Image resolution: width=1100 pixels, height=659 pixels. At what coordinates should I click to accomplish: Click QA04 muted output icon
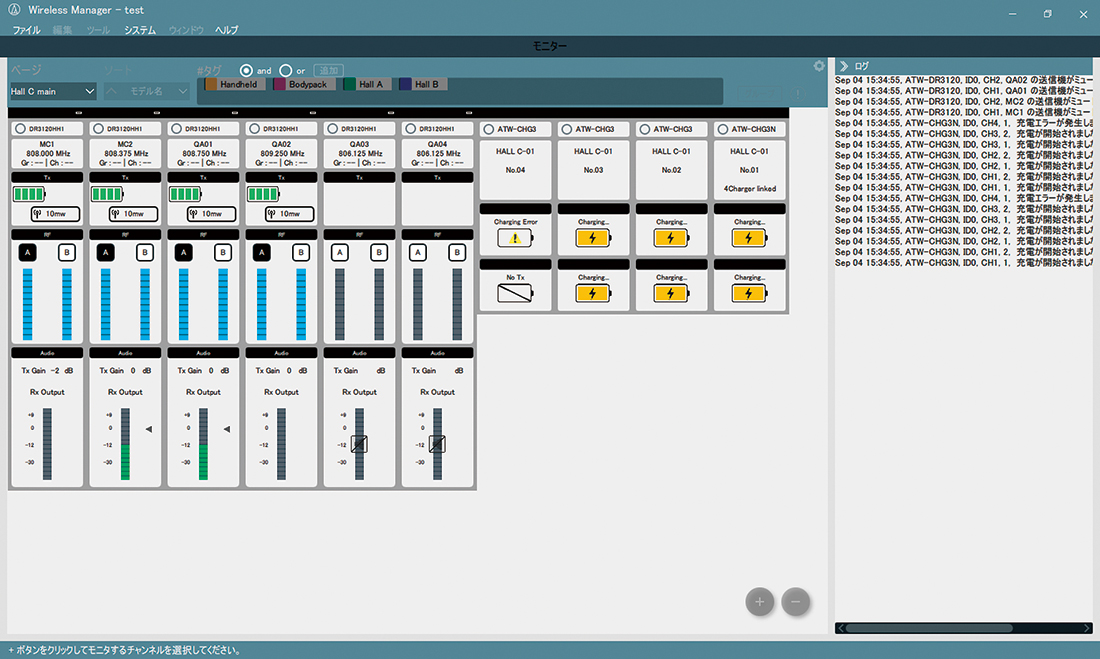click(x=437, y=444)
